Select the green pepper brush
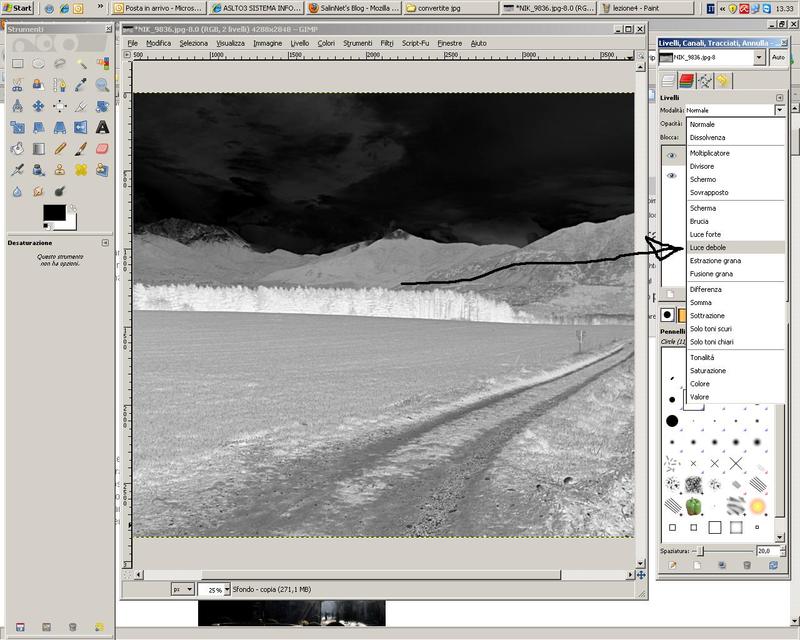The image size is (800, 640). click(x=693, y=506)
